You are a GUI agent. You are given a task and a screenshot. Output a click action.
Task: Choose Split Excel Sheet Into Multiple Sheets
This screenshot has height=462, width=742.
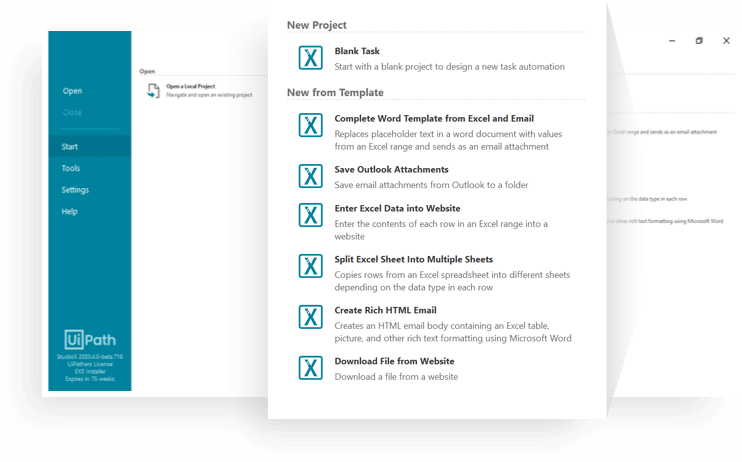tap(414, 259)
